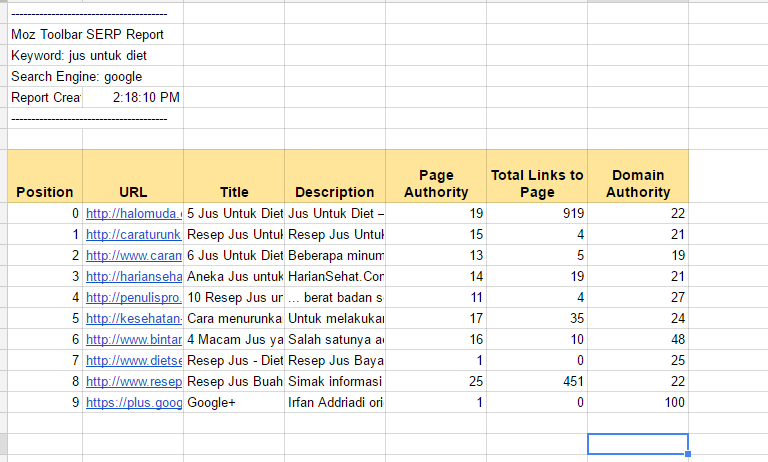Click the 2:18:10 PM time cell
Viewport: 768px width, 462px height.
pos(145,97)
